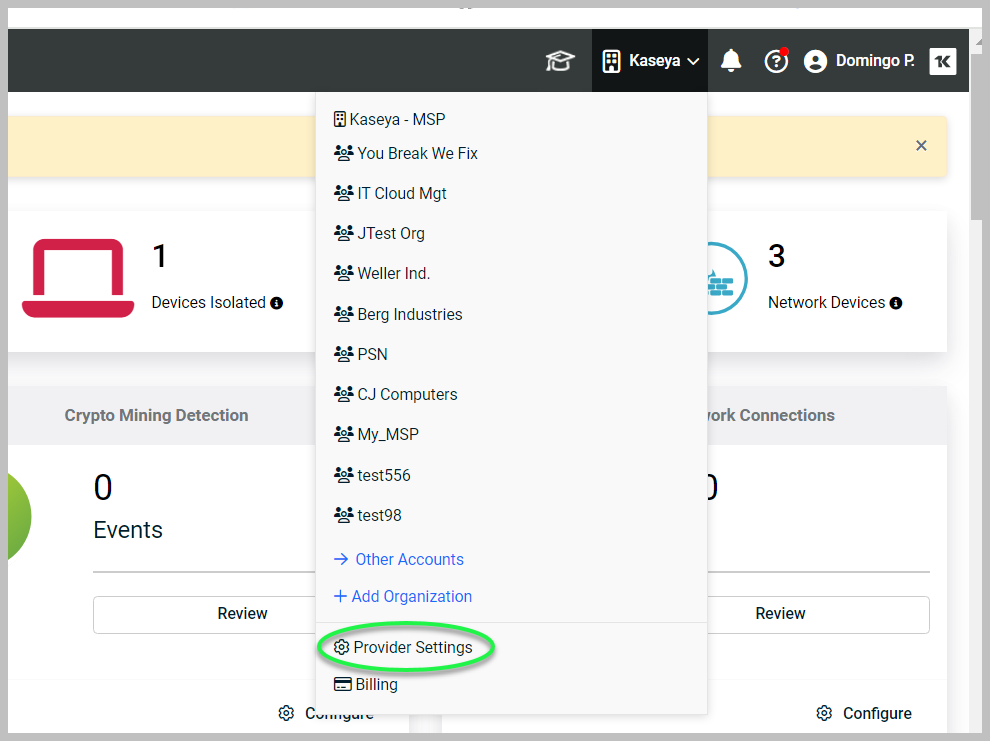Configure the Network Connections card

tap(864, 713)
